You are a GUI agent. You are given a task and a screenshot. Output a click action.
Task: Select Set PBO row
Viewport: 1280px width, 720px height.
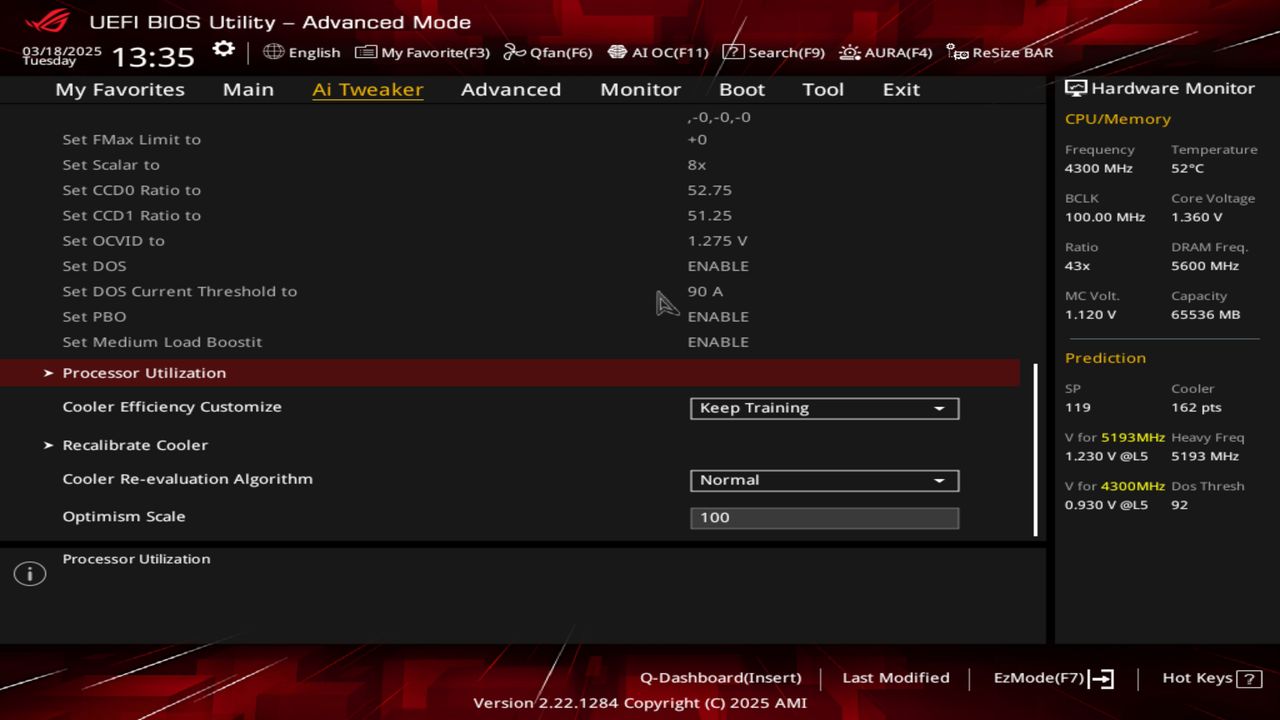(x=510, y=317)
